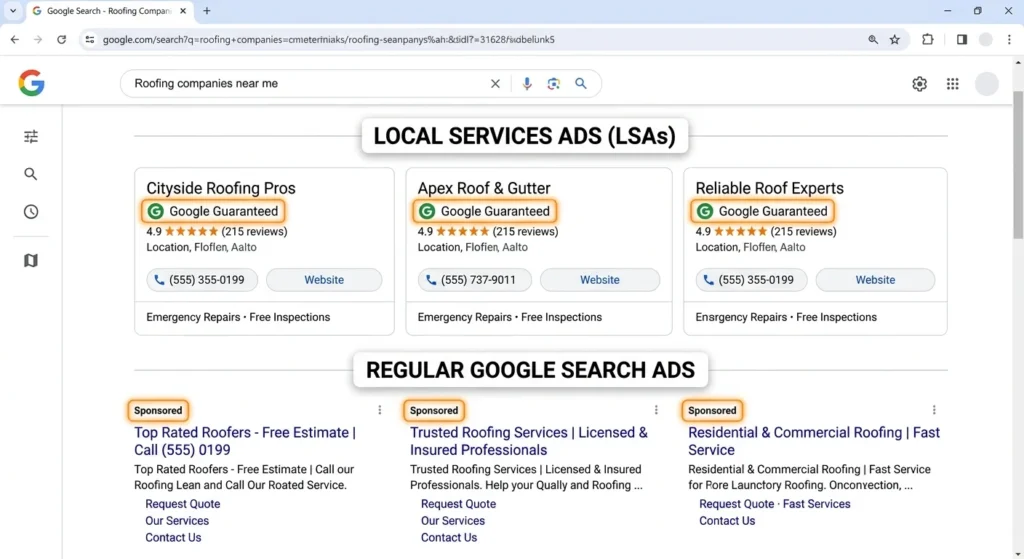This screenshot has width=1024, height=559.
Task: Open options for Residential & Commercial Roofing ad
Action: [x=934, y=410]
